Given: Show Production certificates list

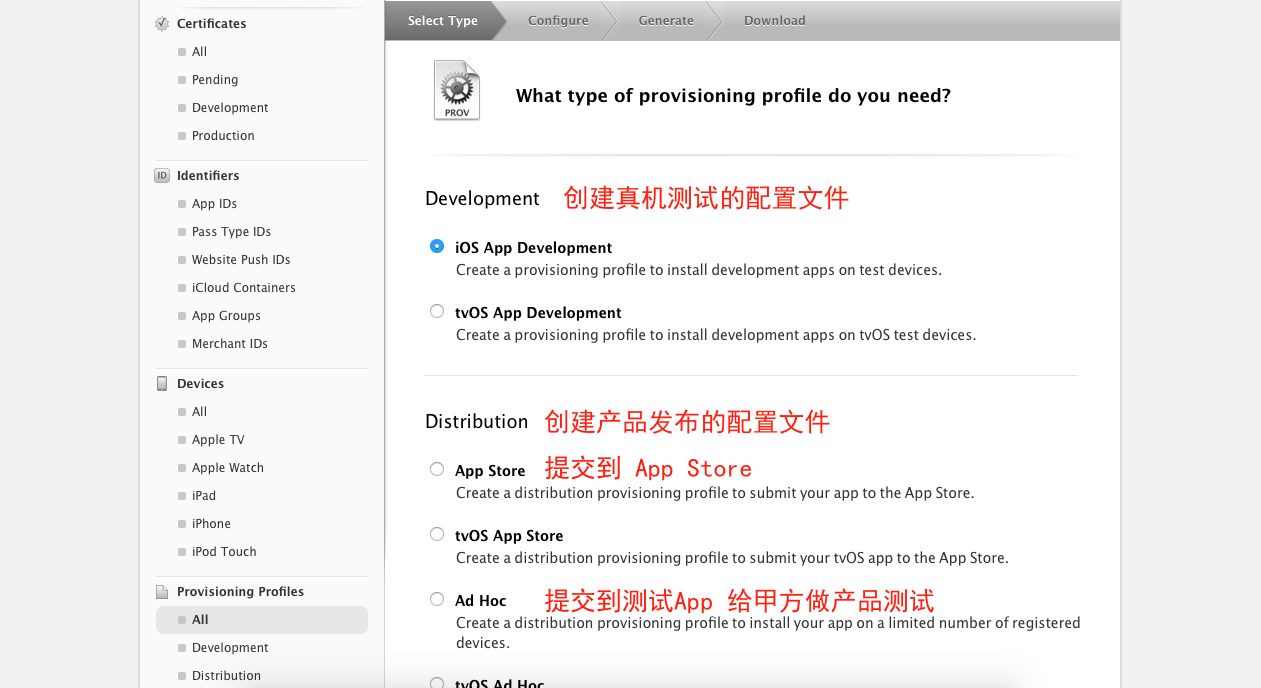Looking at the screenshot, I should (x=223, y=136).
